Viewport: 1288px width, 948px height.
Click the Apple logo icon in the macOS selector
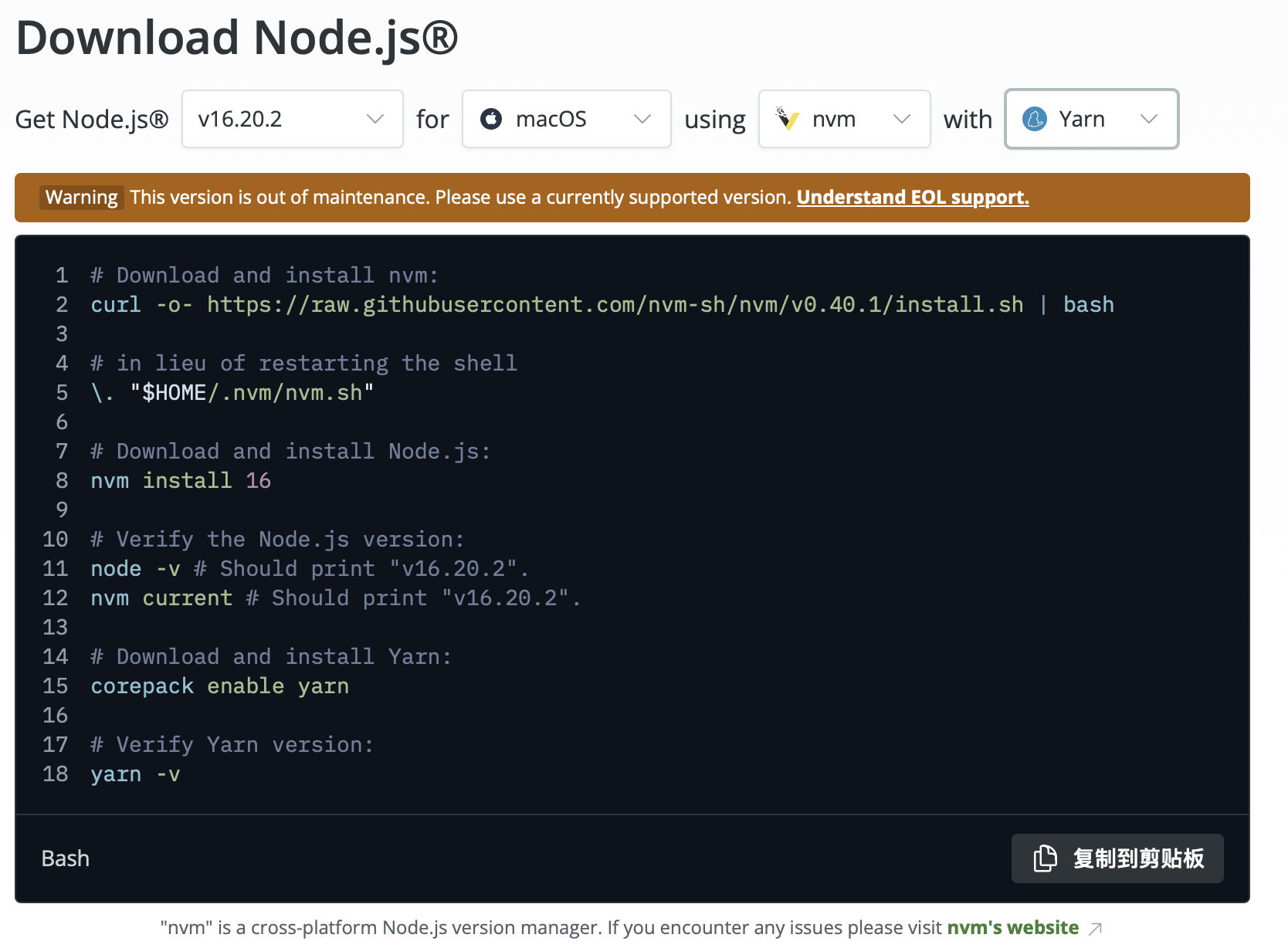pyautogui.click(x=491, y=119)
